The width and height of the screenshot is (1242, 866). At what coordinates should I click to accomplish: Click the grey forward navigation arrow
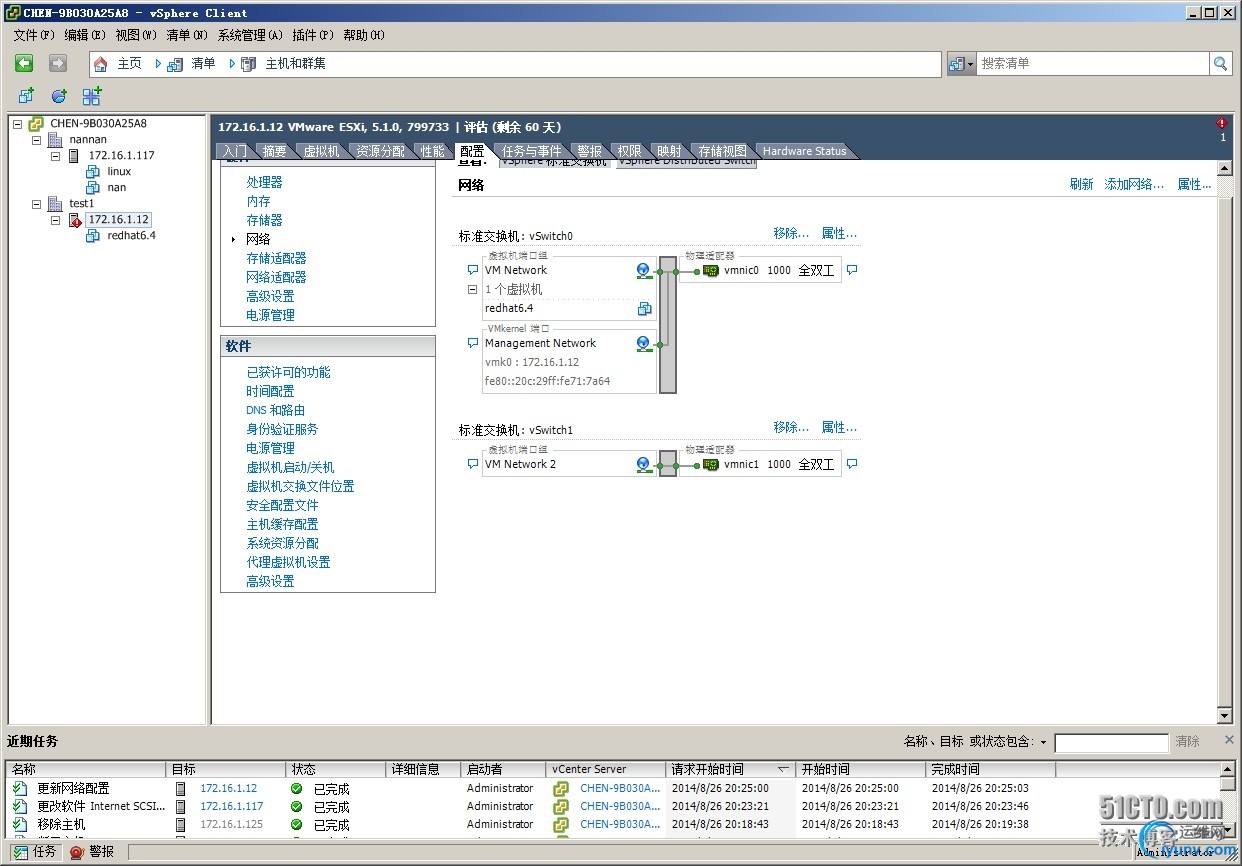coord(58,63)
